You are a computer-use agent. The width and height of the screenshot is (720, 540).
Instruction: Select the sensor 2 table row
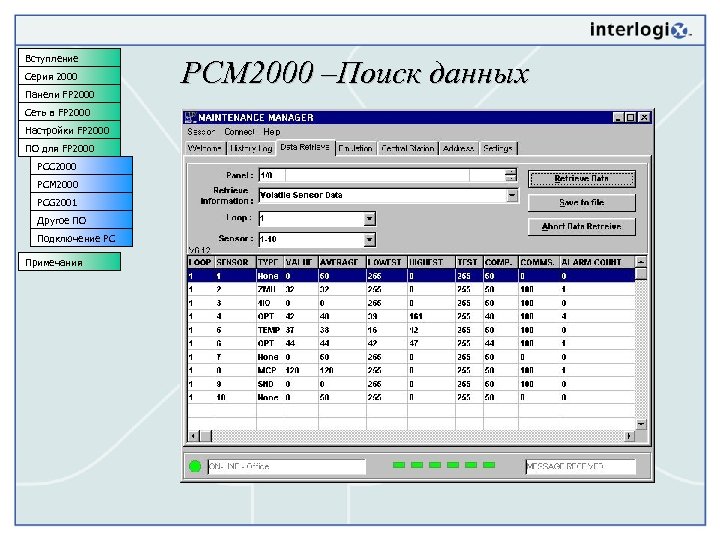tap(411, 289)
